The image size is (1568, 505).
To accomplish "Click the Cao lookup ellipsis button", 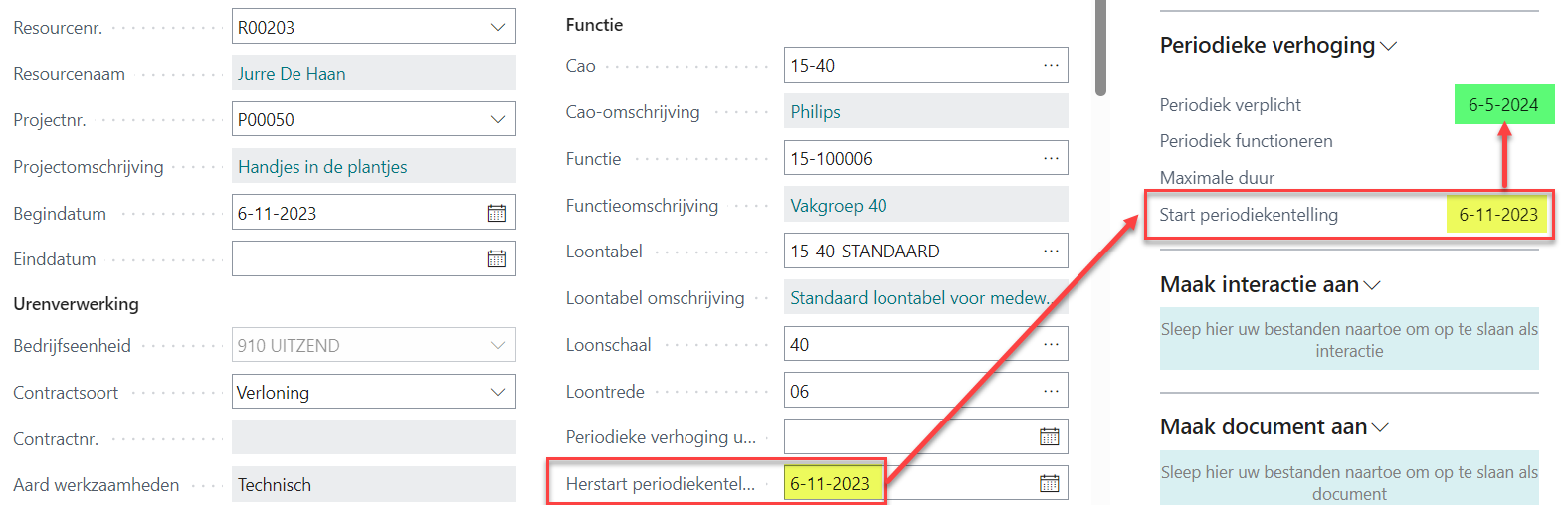I will click(1051, 65).
